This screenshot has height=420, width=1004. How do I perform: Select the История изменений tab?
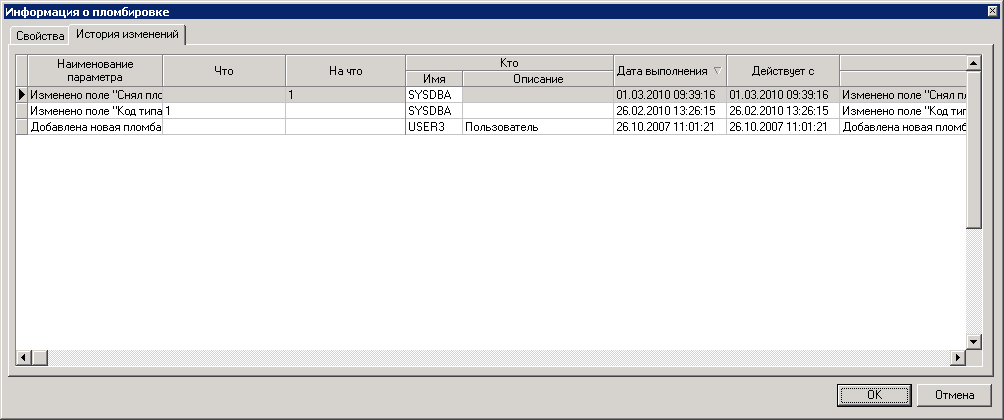127,35
